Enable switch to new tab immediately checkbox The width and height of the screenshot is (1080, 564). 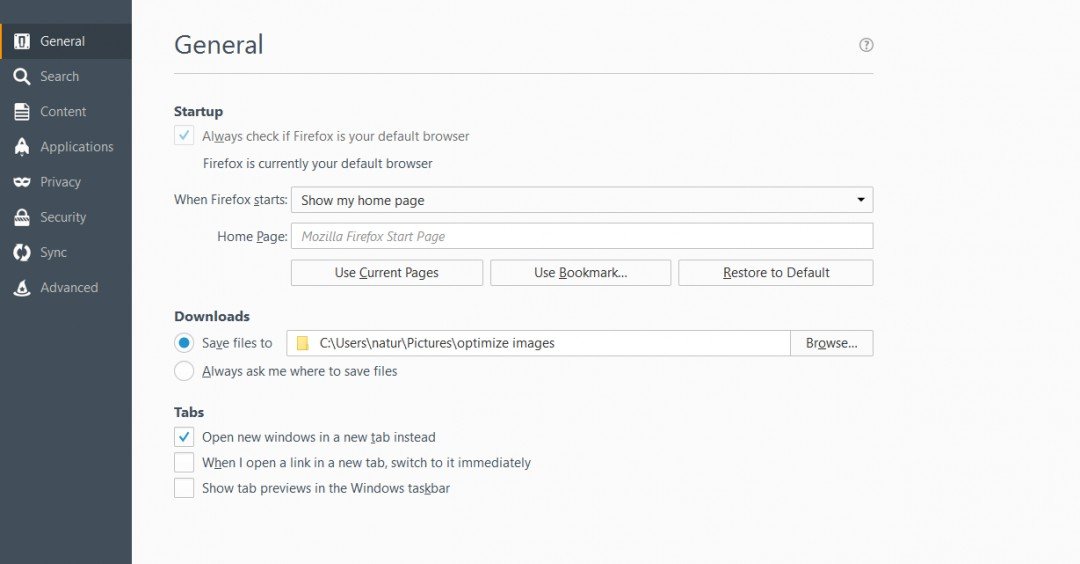[x=184, y=462]
